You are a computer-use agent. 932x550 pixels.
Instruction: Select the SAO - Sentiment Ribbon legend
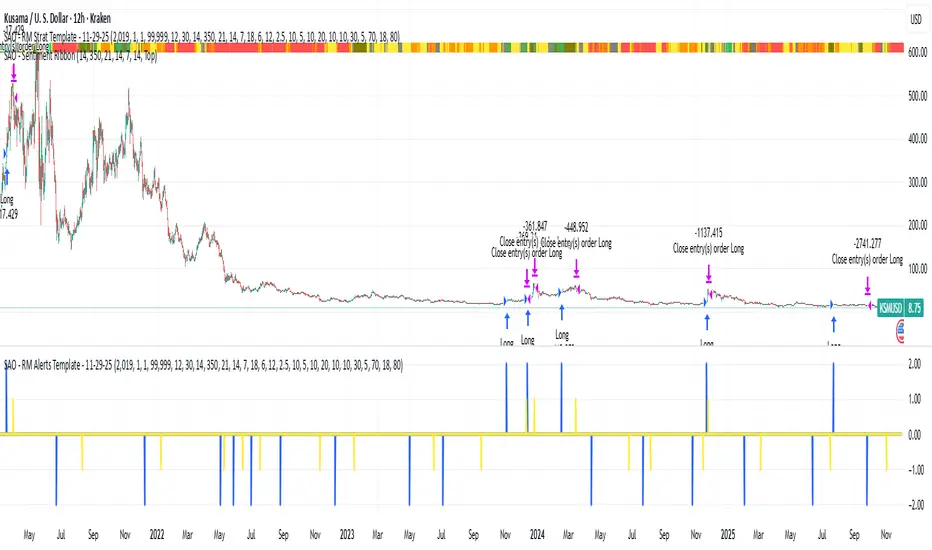click(80, 56)
